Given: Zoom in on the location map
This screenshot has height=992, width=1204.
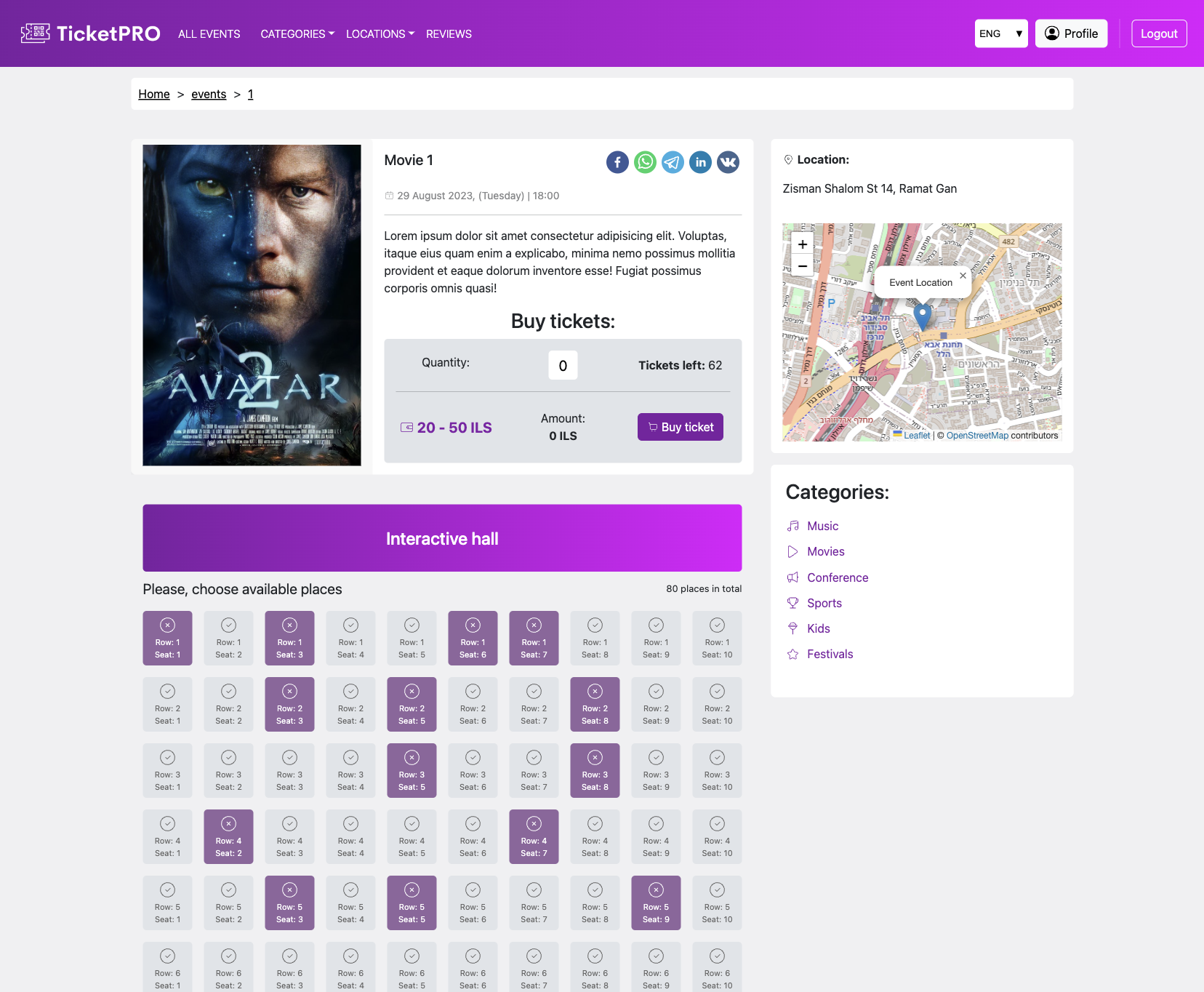Looking at the screenshot, I should tap(803, 244).
